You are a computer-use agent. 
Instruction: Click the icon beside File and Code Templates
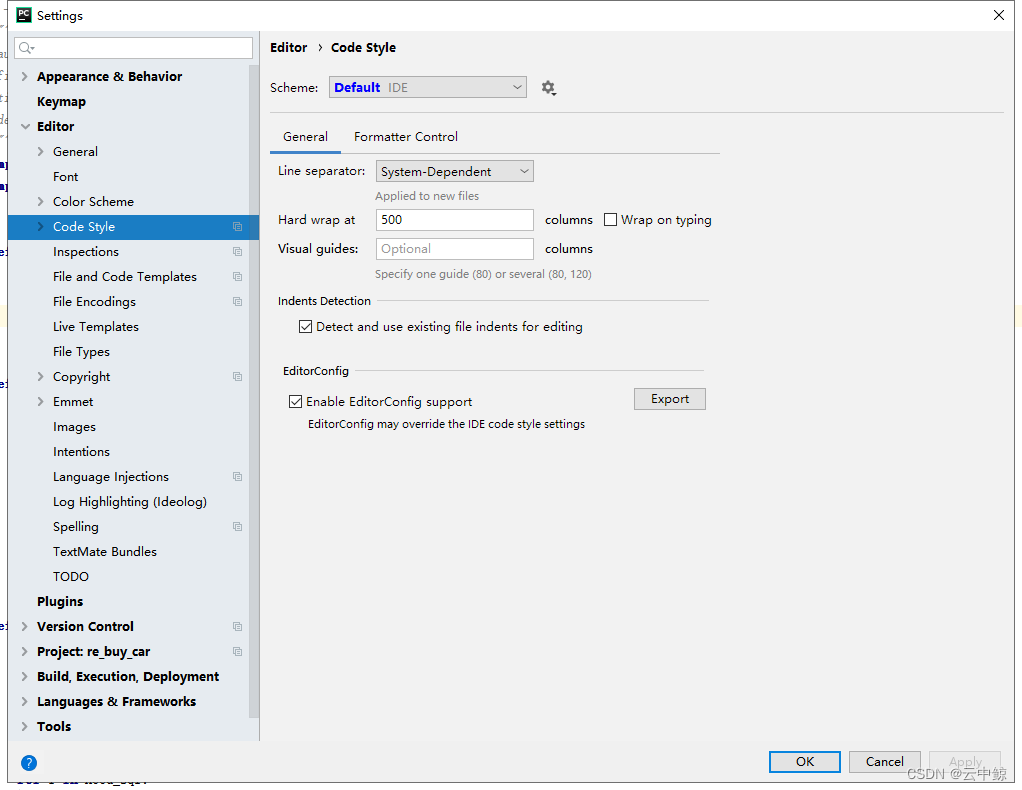[x=237, y=277]
